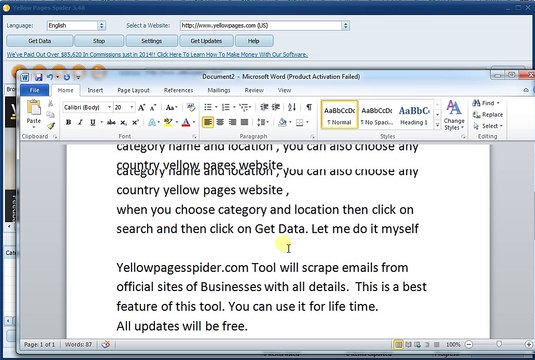Open the Calibri (Body) font name dropdown
Viewport: 535px width, 360px height.
coord(109,107)
